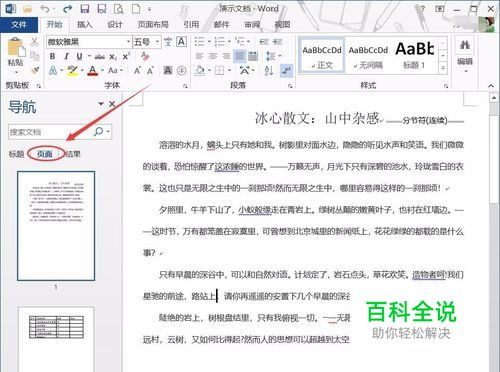Open the 五号 font size dropdown
The height and width of the screenshot is (372, 500).
[158, 42]
